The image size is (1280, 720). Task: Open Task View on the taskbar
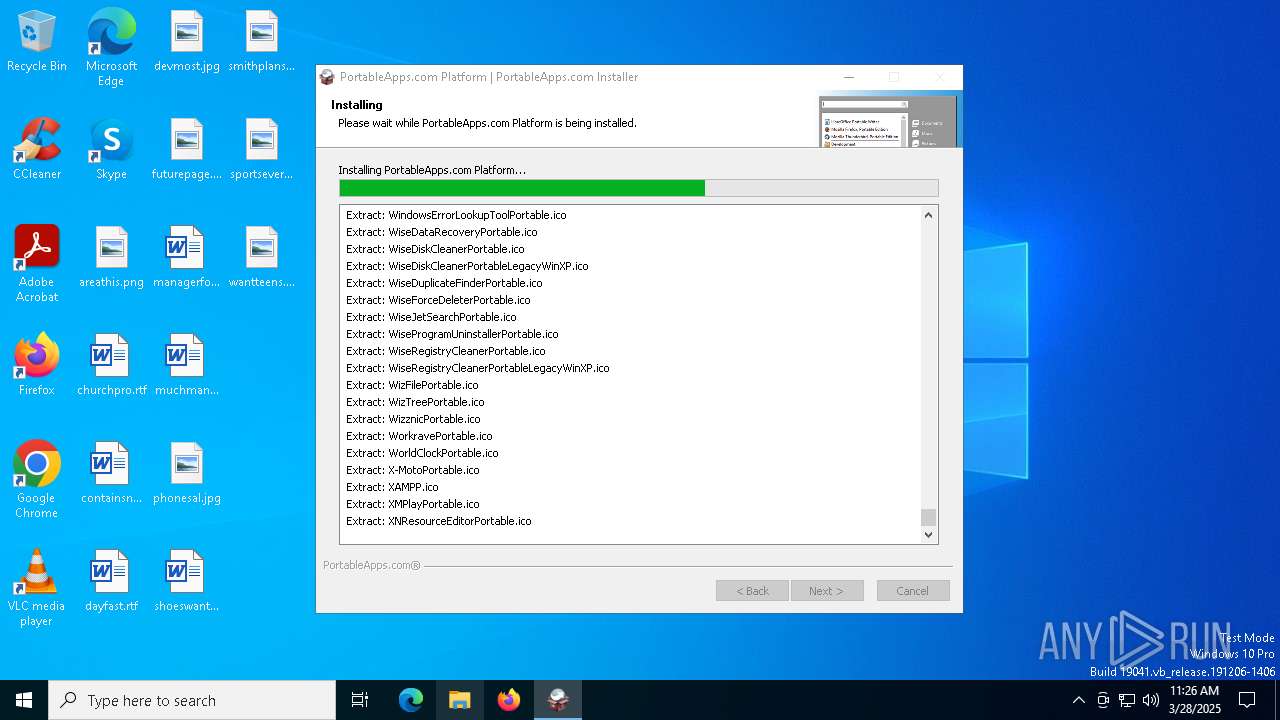(360, 700)
